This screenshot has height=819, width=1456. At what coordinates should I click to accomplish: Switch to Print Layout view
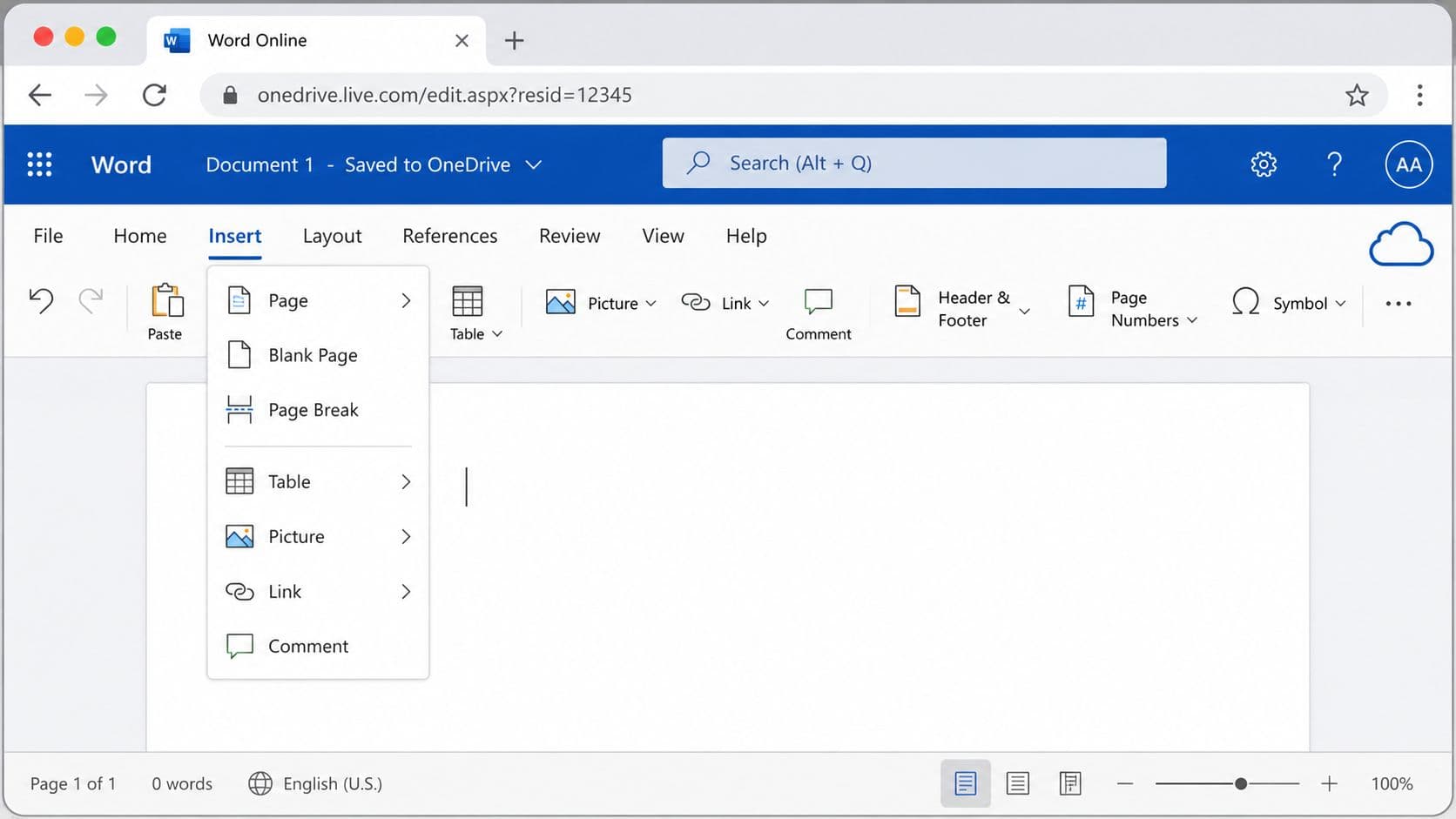tap(965, 783)
